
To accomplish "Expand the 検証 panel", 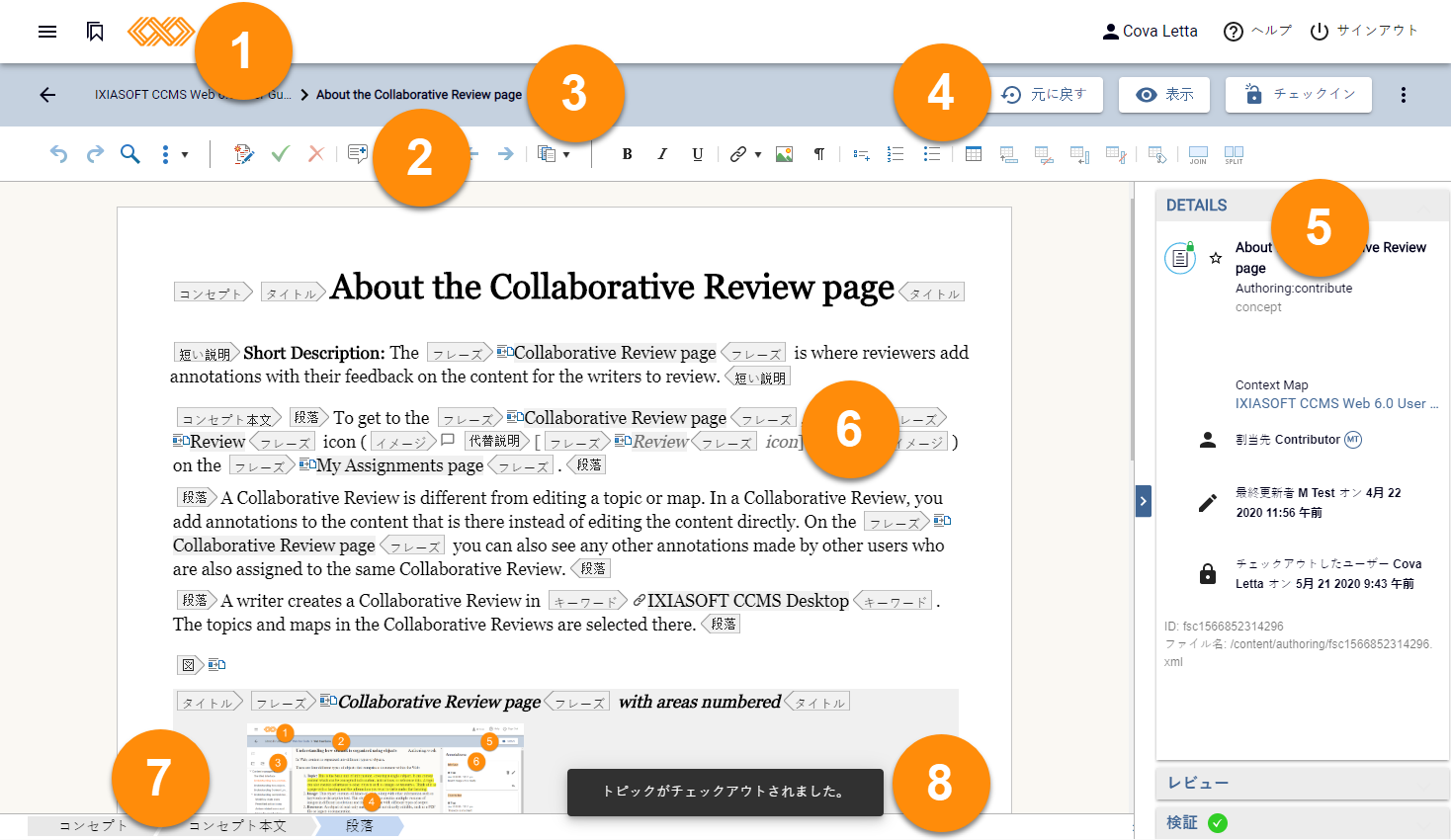I will (1302, 822).
